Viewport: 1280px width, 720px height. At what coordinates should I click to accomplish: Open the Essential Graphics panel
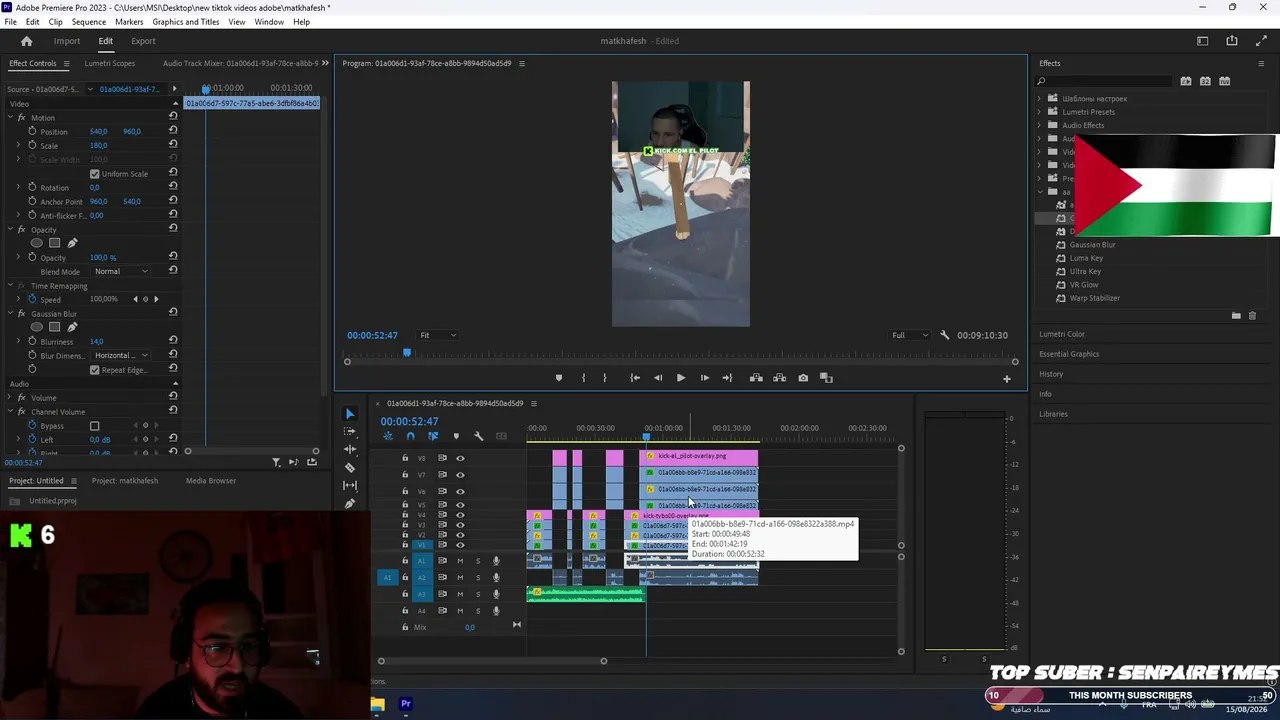tap(1069, 354)
